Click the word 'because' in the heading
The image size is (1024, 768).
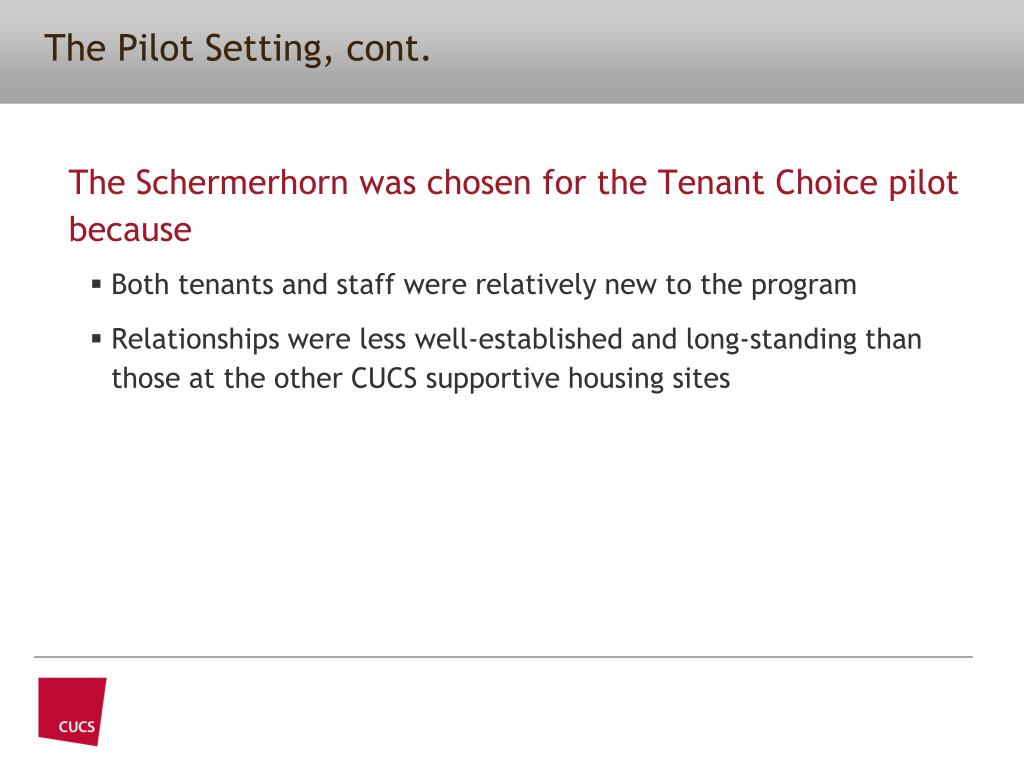click(x=131, y=230)
